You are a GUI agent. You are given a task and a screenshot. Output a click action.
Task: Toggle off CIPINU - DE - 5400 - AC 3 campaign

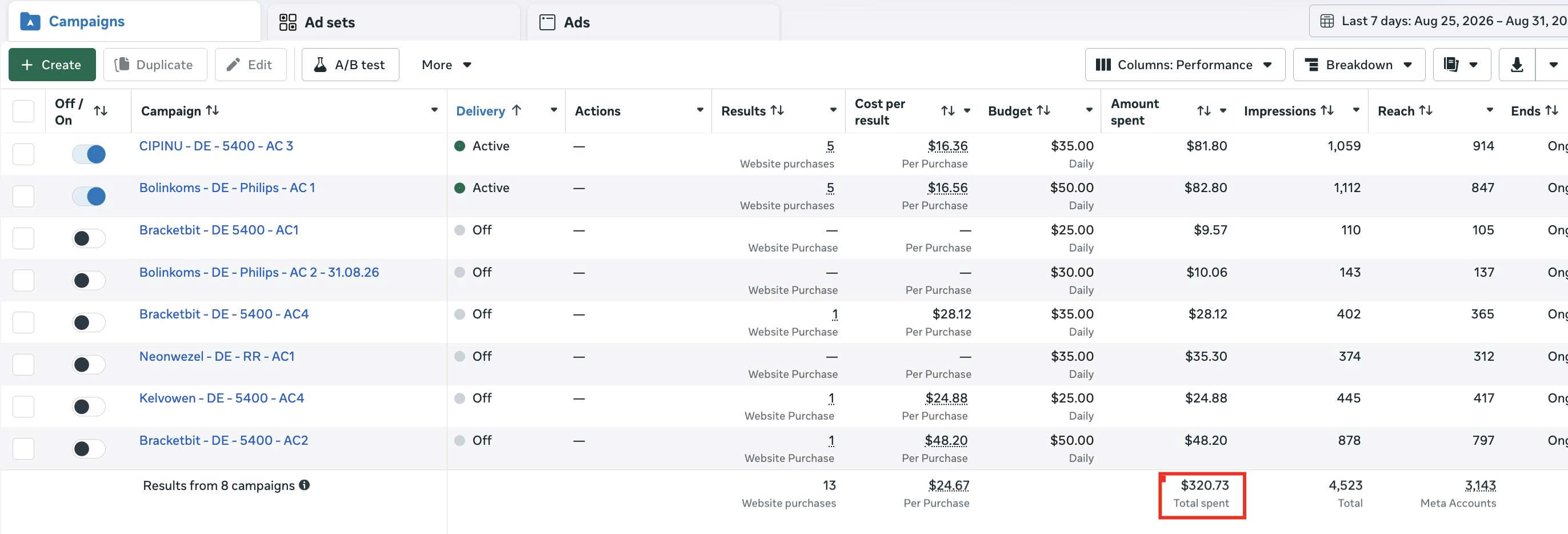[89, 154]
